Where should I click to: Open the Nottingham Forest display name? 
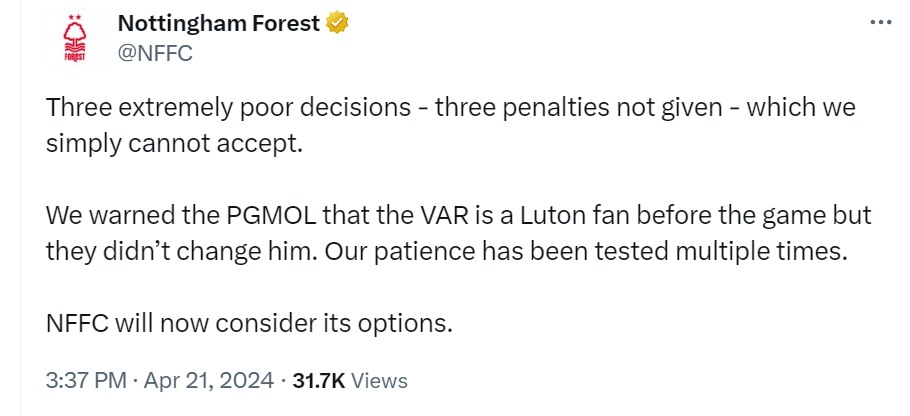219,23
